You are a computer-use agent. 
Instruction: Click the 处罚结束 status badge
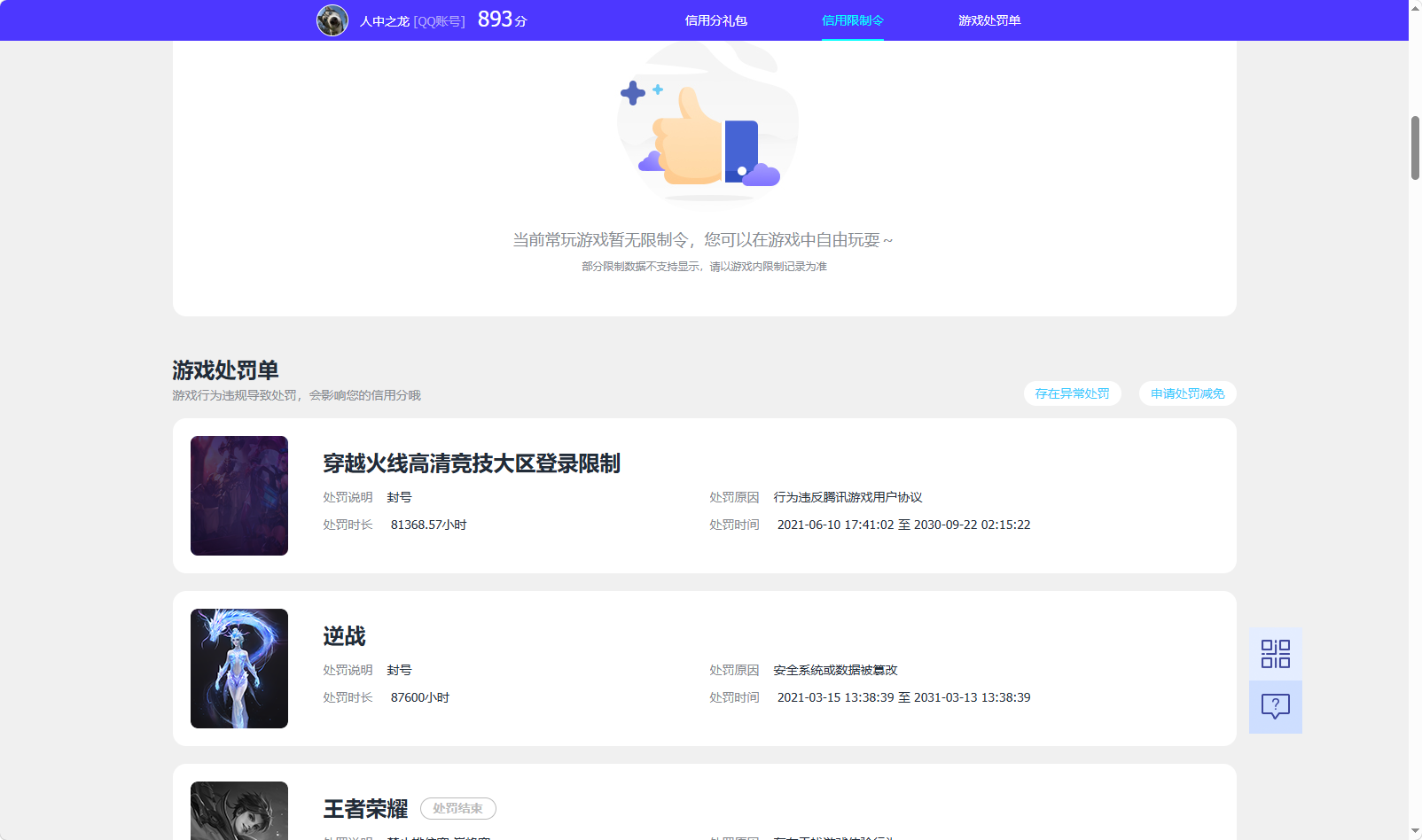coord(458,808)
